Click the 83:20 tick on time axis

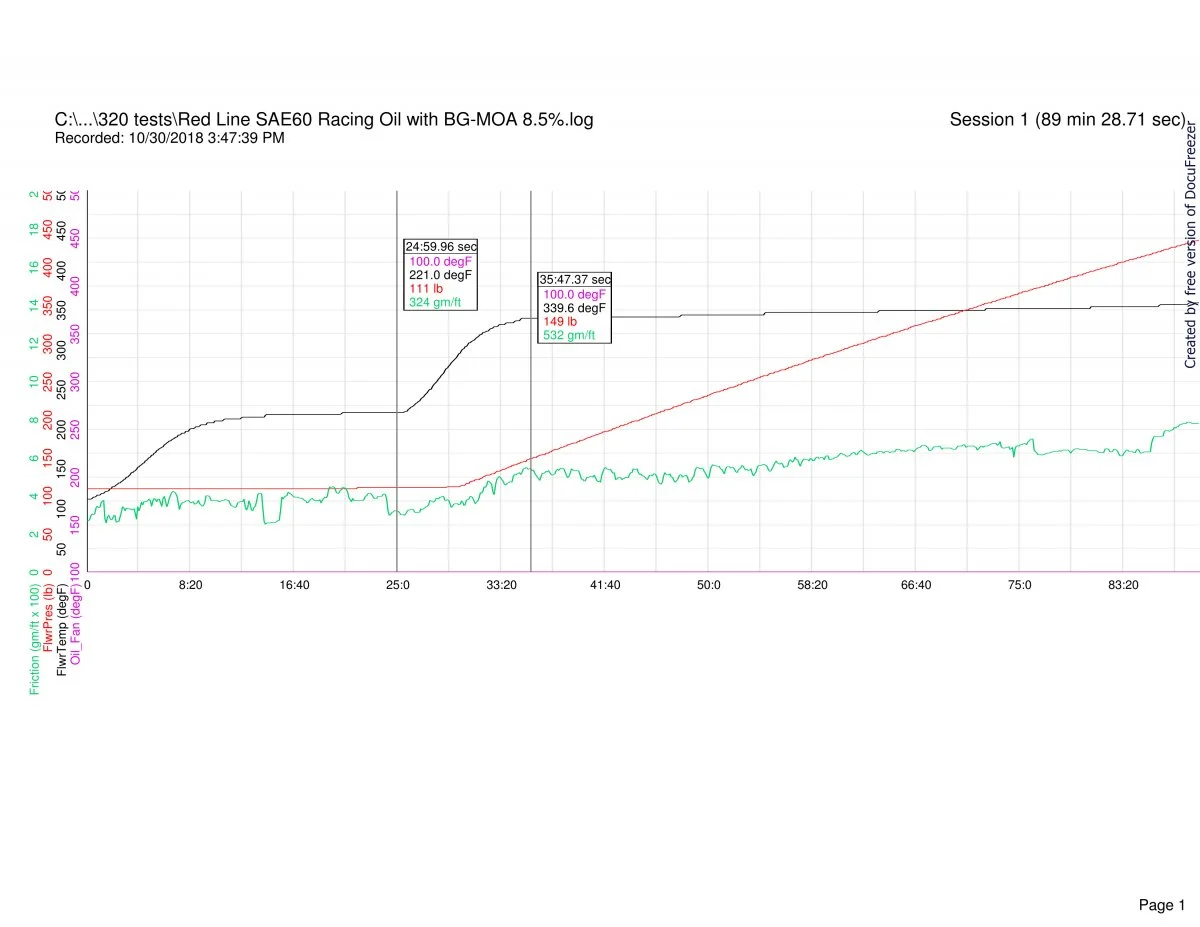1123,585
